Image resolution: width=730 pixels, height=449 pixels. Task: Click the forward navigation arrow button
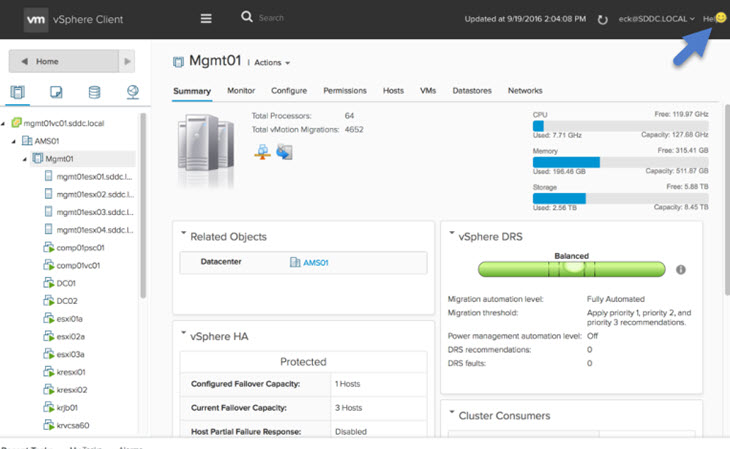click(x=127, y=61)
